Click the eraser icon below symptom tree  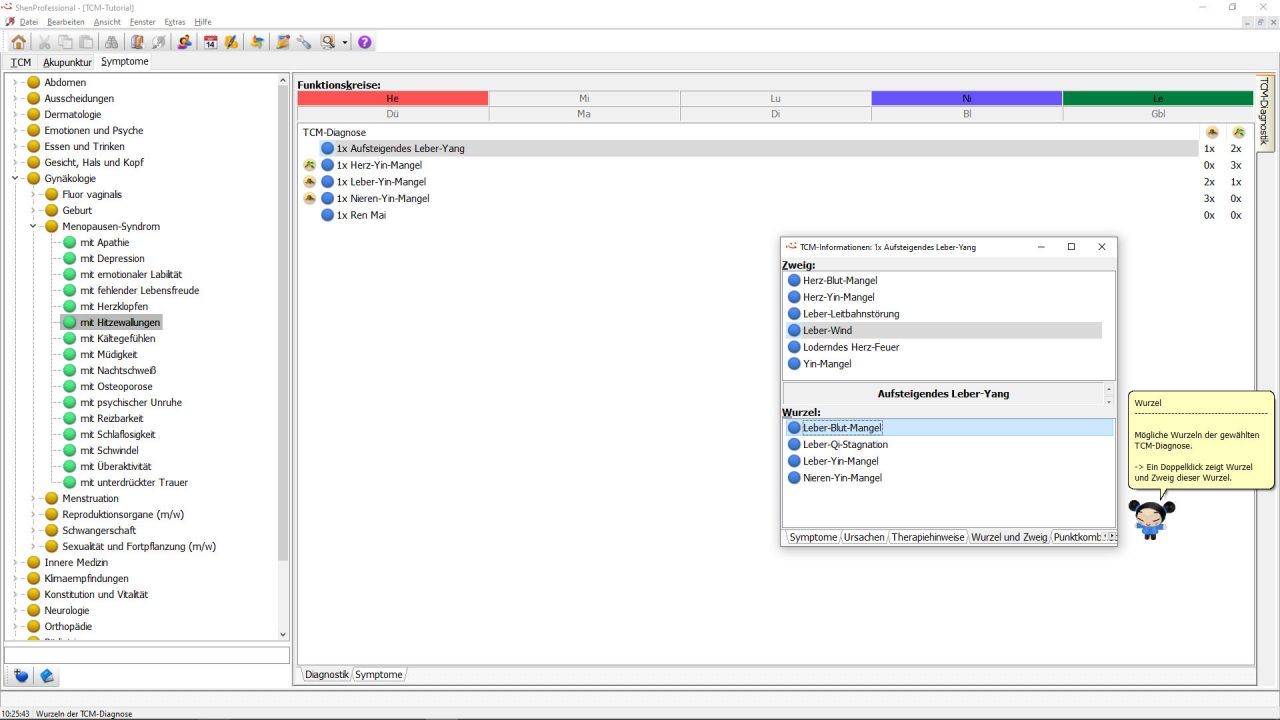tap(47, 676)
